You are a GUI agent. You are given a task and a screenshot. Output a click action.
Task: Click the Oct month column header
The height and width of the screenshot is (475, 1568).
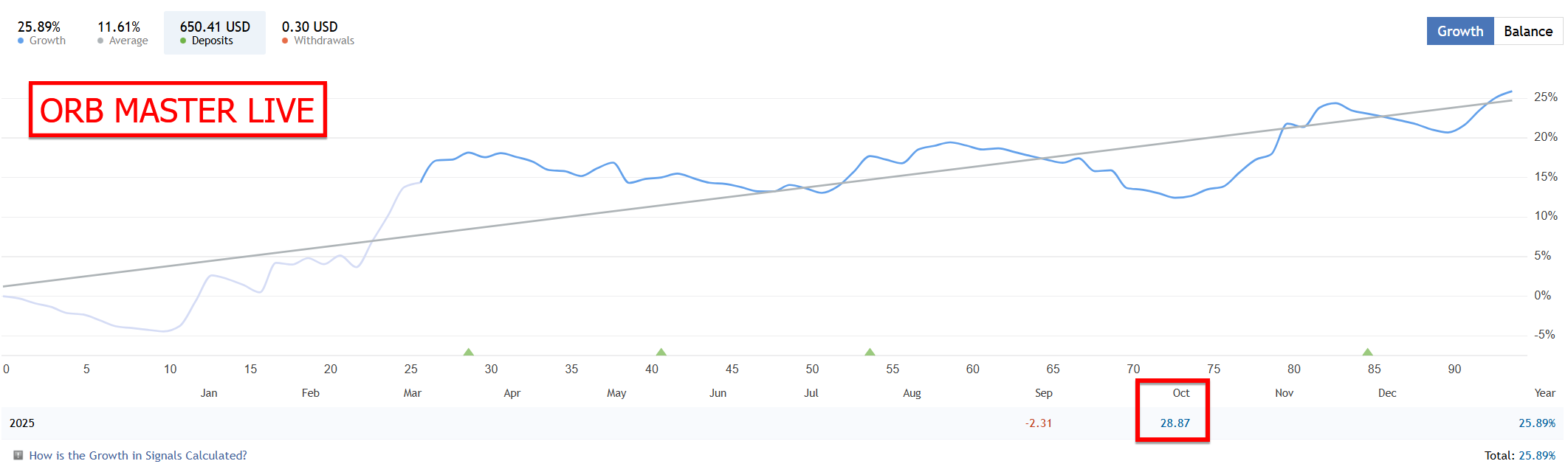[1181, 393]
